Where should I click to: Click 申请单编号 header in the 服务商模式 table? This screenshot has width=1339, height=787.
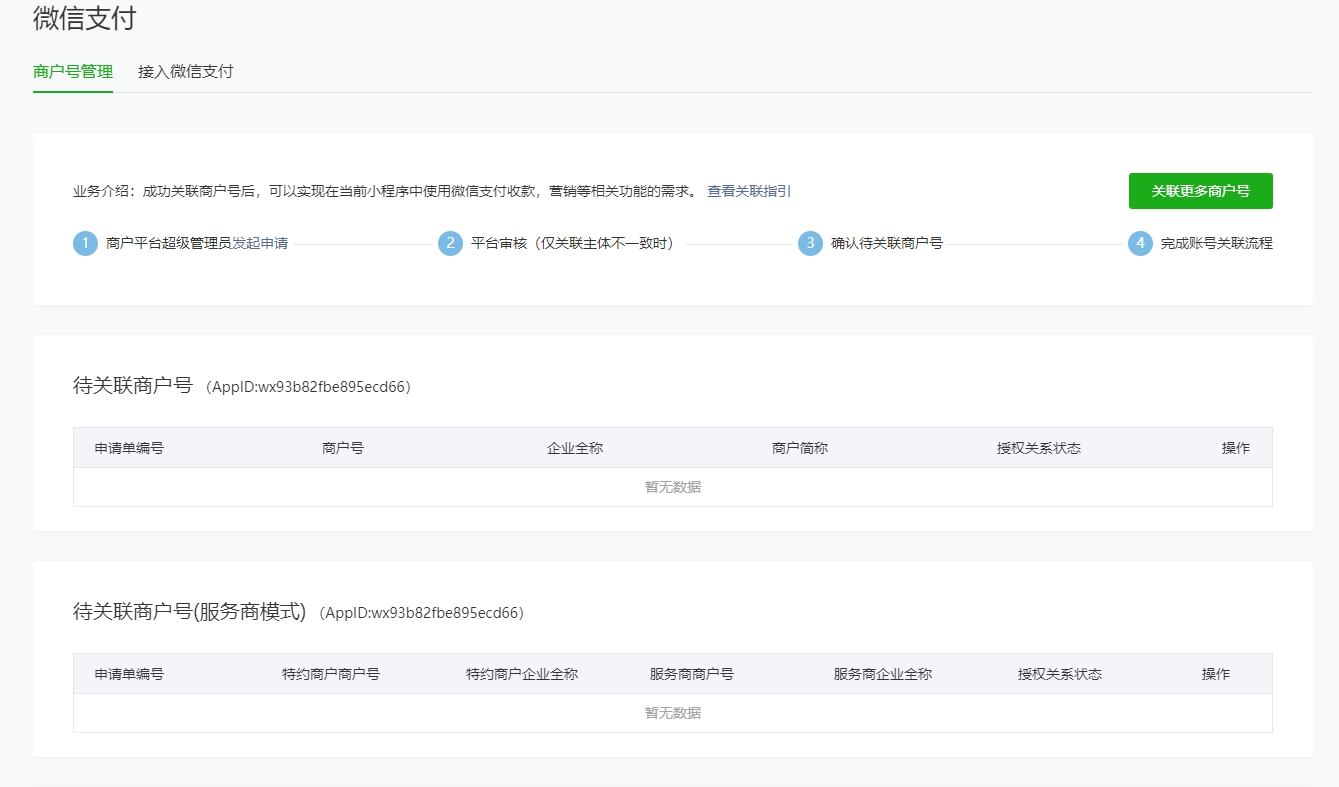(x=129, y=674)
